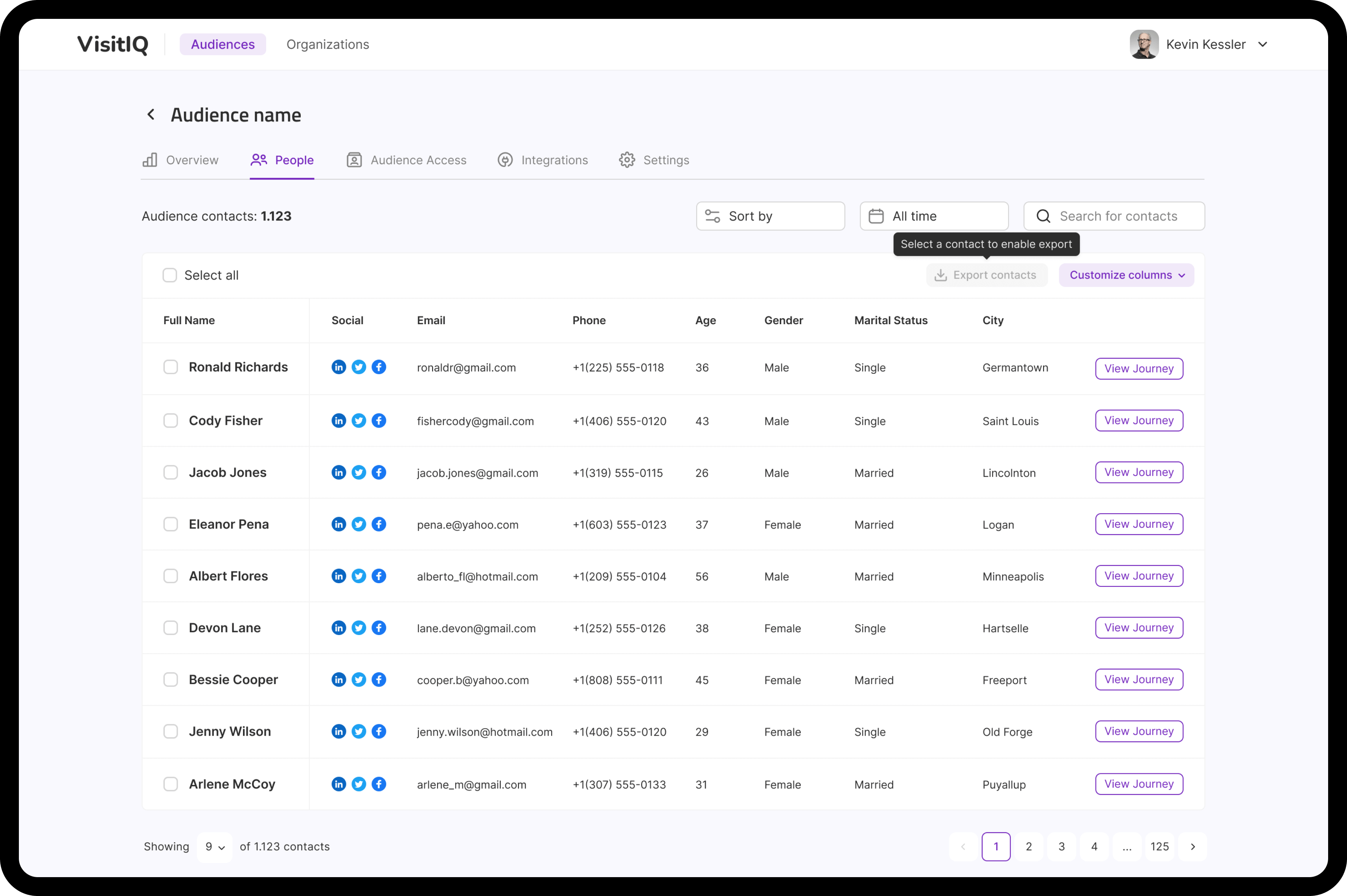Open Arlene McCoy's LinkedIn icon
Viewport: 1347px width, 896px height.
coord(339,784)
